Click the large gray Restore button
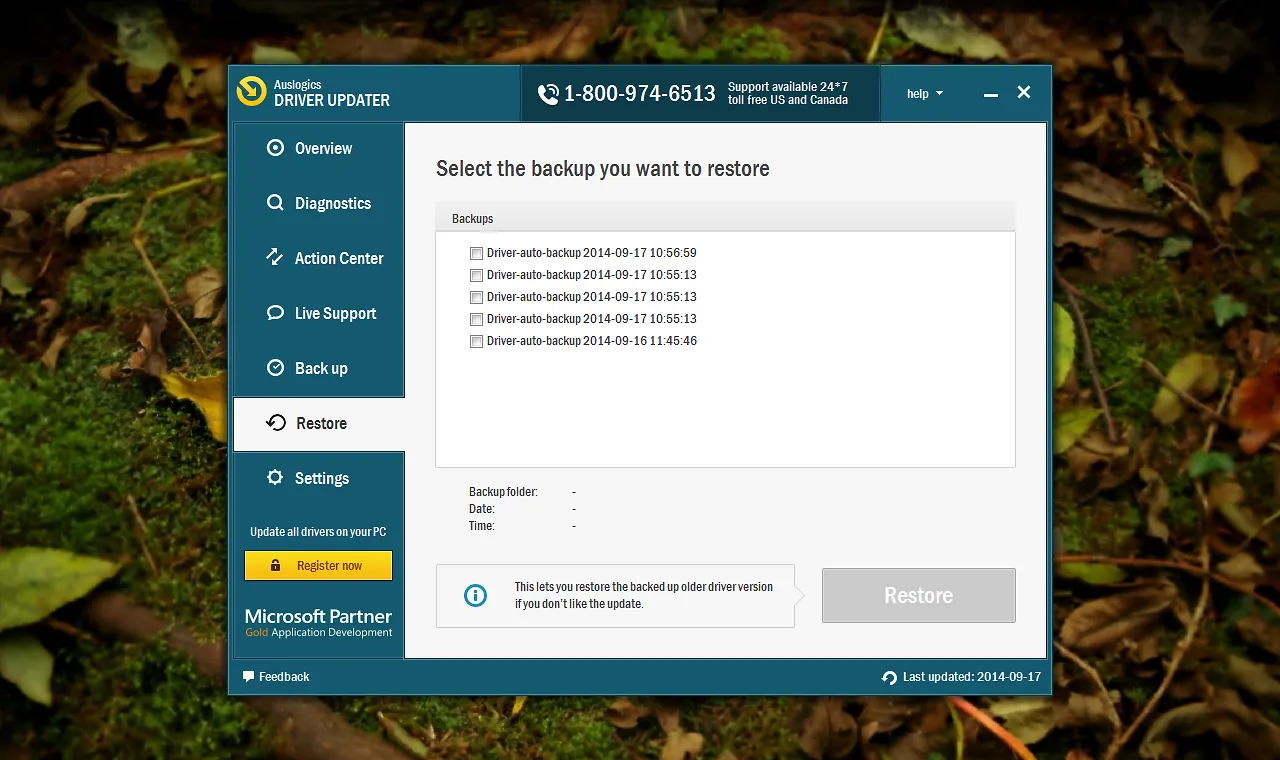The image size is (1280, 760). point(919,596)
